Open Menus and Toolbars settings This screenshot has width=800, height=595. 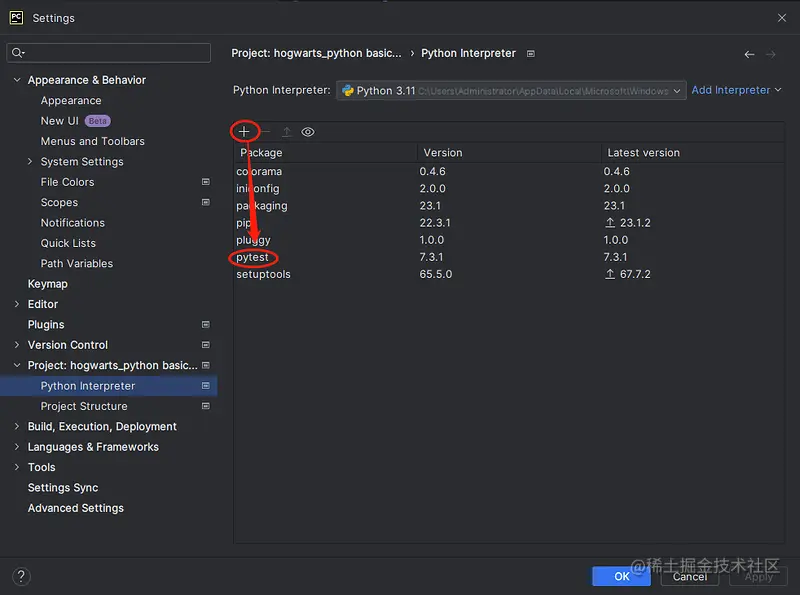pyautogui.click(x=92, y=141)
